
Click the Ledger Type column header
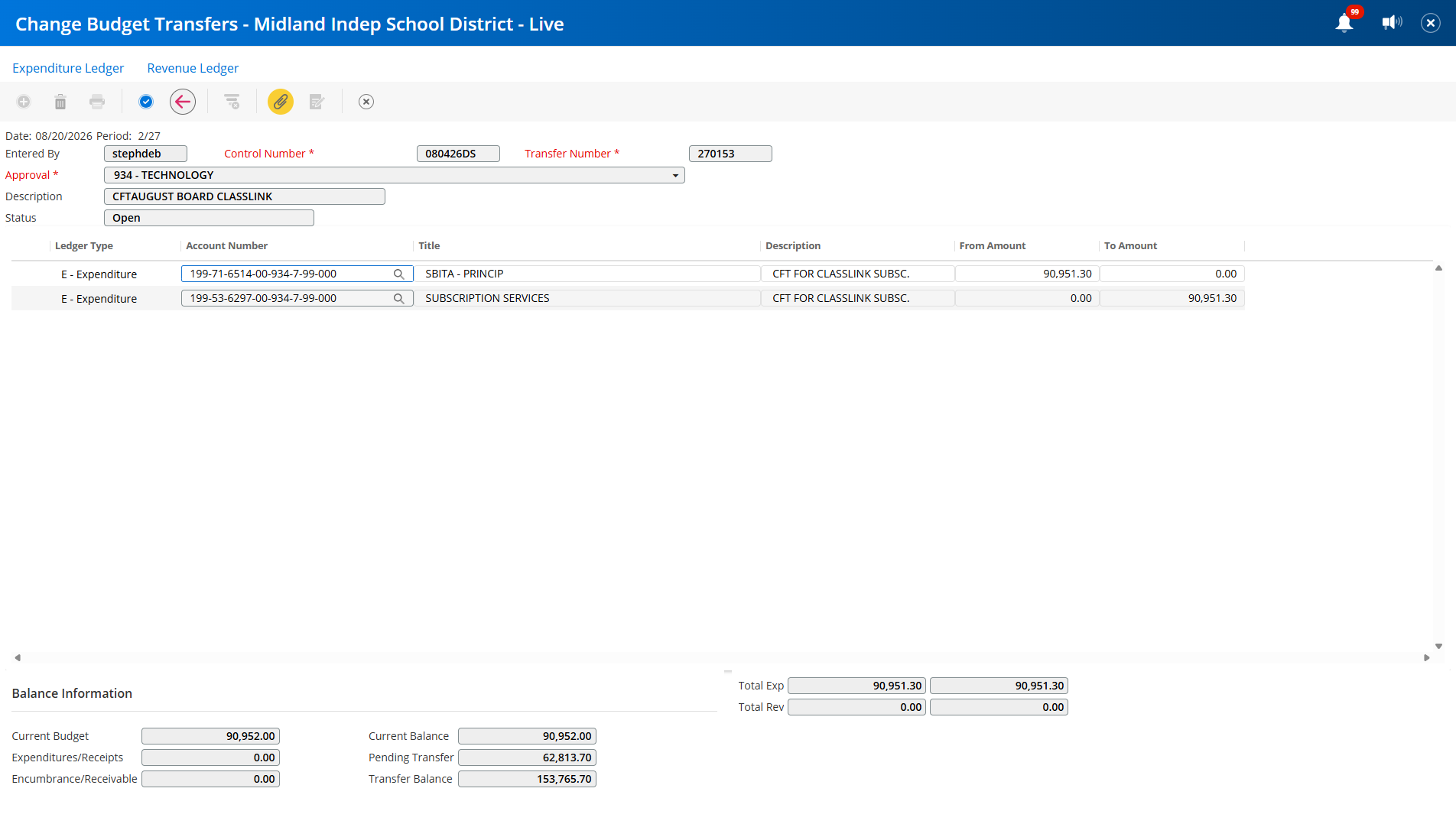point(84,245)
